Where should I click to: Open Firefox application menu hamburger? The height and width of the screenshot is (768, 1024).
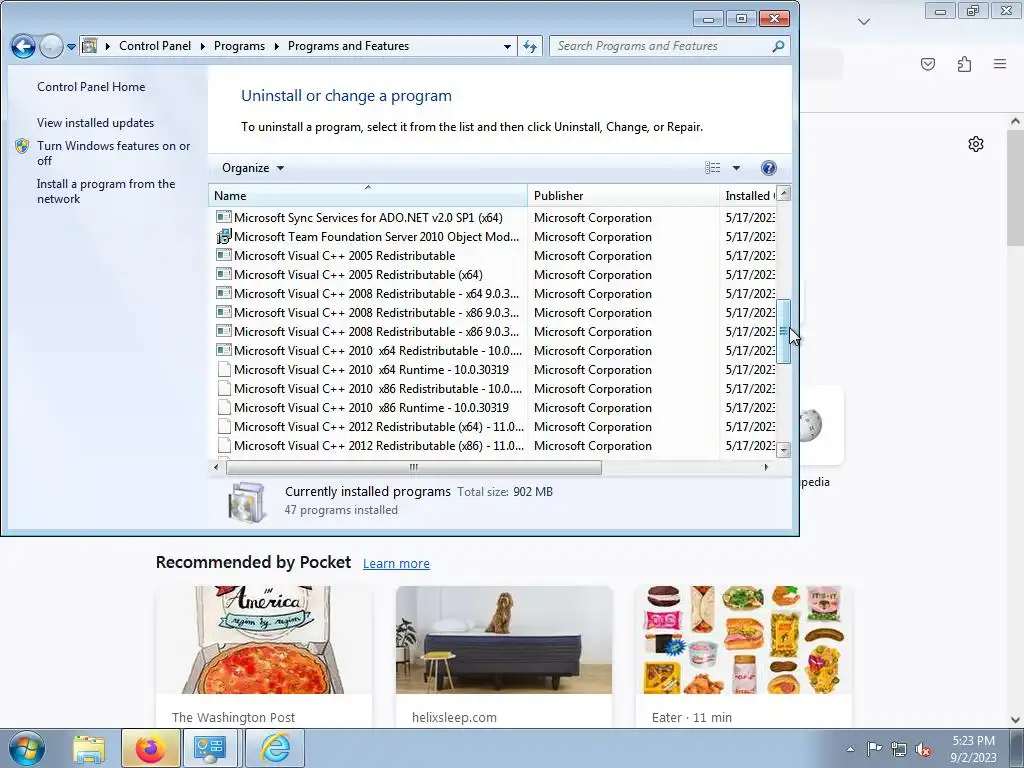(1000, 64)
